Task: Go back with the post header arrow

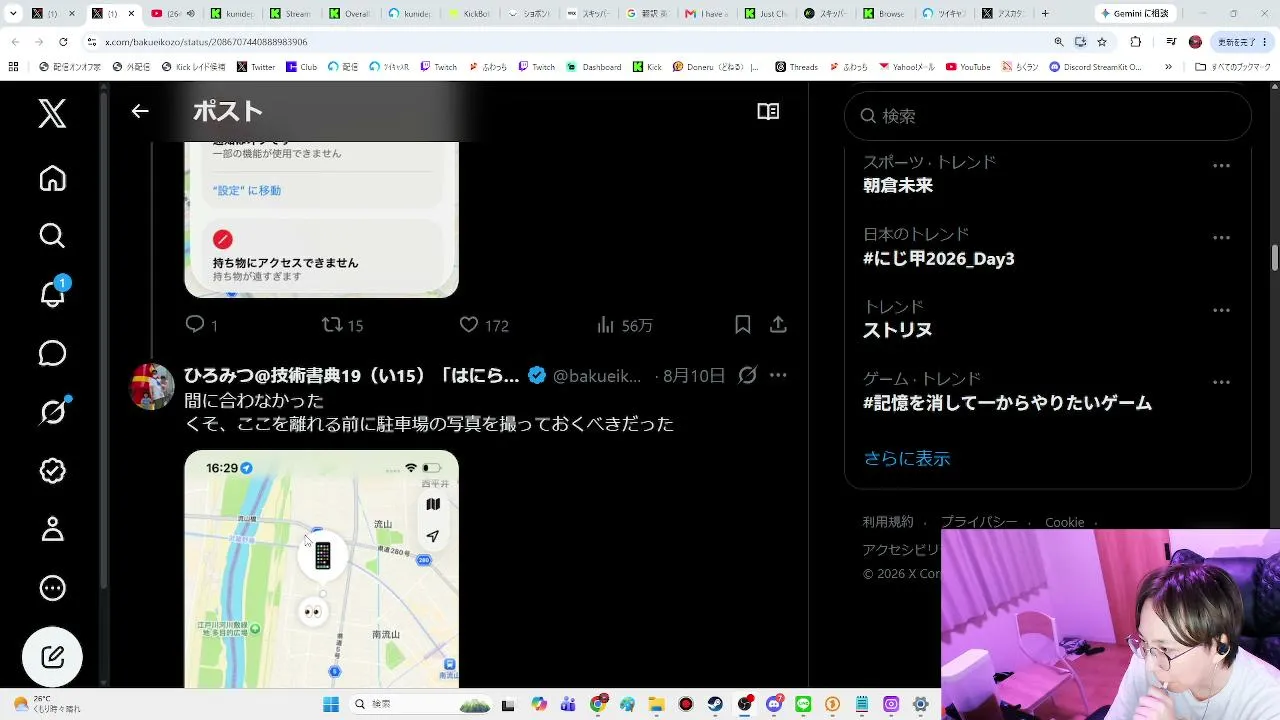Action: click(x=140, y=111)
